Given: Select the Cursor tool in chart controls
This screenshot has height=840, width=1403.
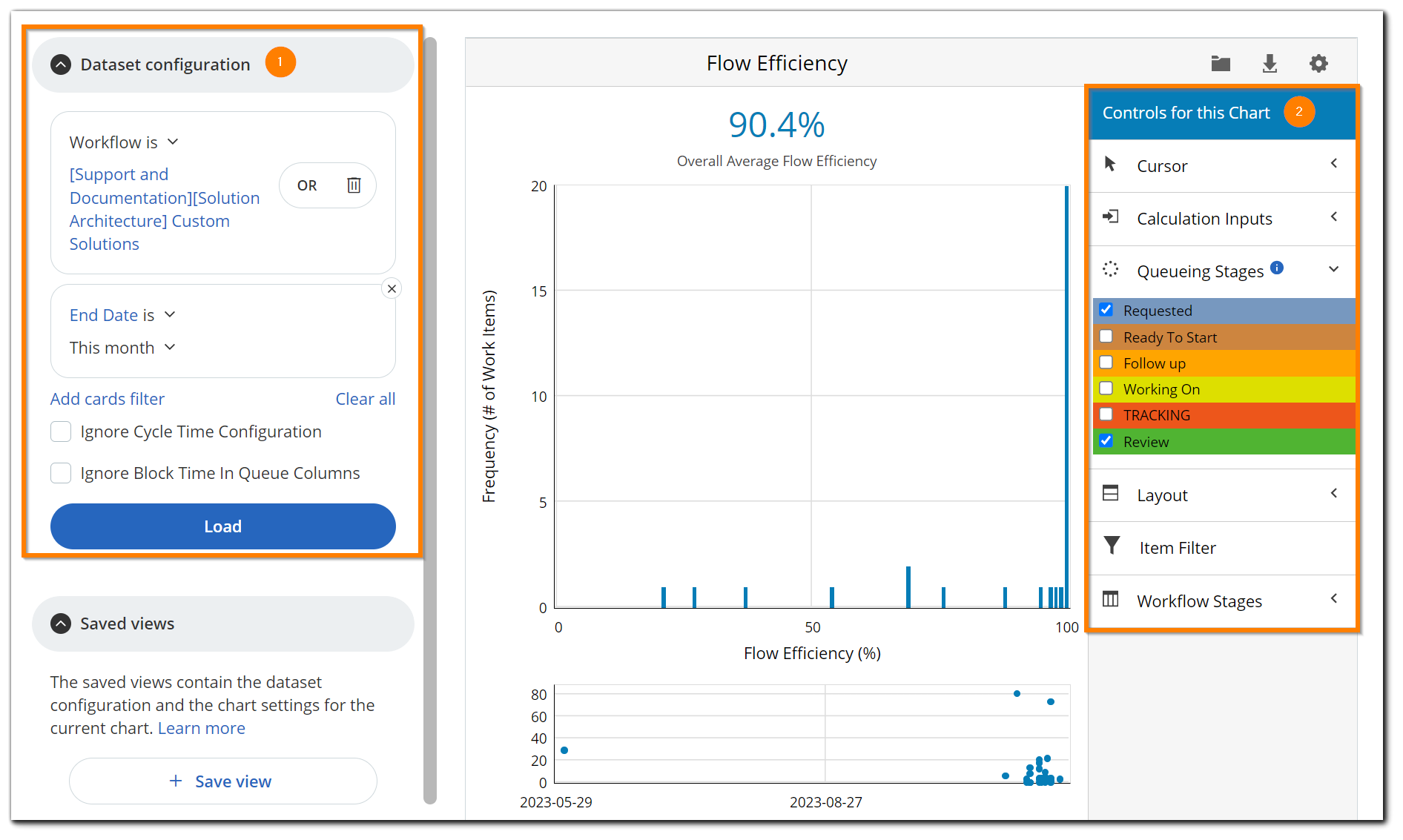Looking at the screenshot, I should pyautogui.click(x=1162, y=166).
